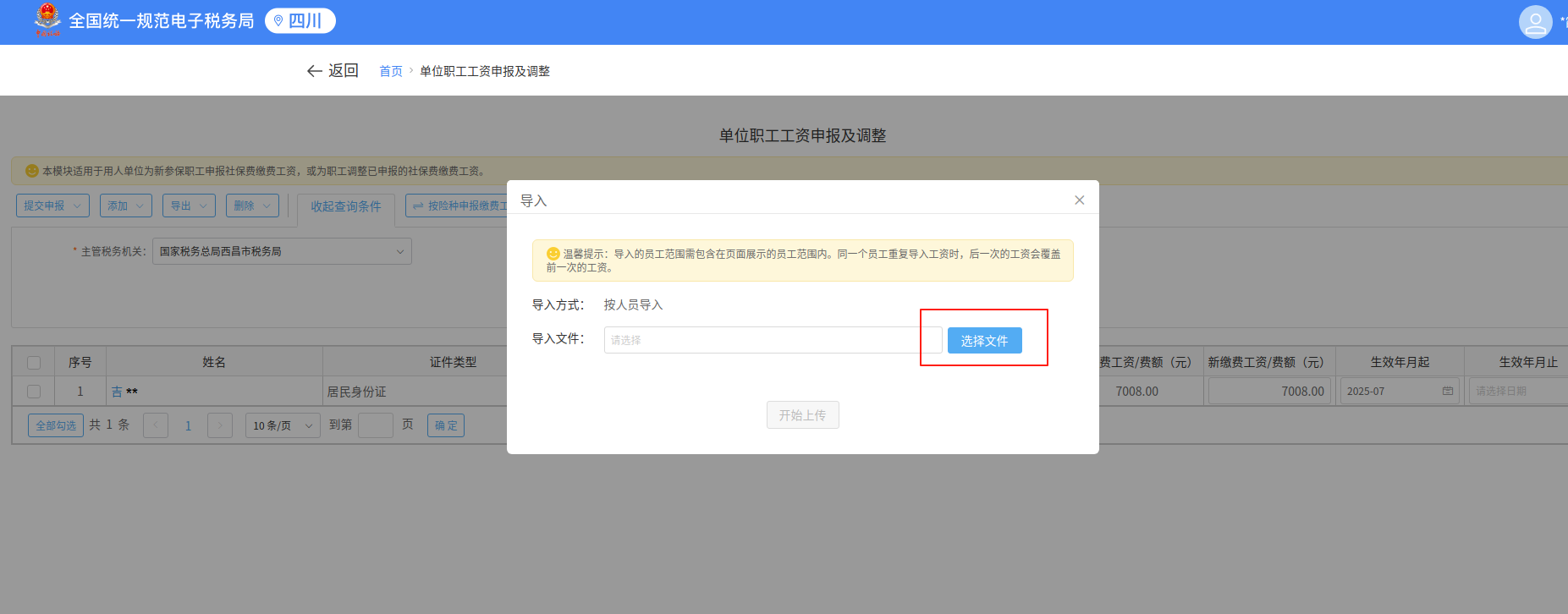The height and width of the screenshot is (614, 1568).
Task: Click the 首页 breadcrumb link
Action: (x=390, y=71)
